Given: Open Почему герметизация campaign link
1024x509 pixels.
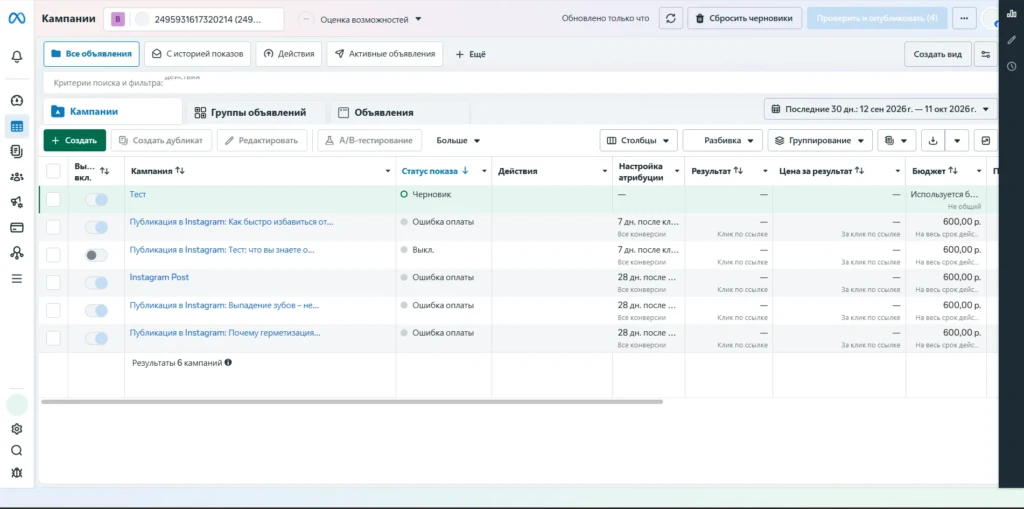Looking at the screenshot, I should point(225,333).
